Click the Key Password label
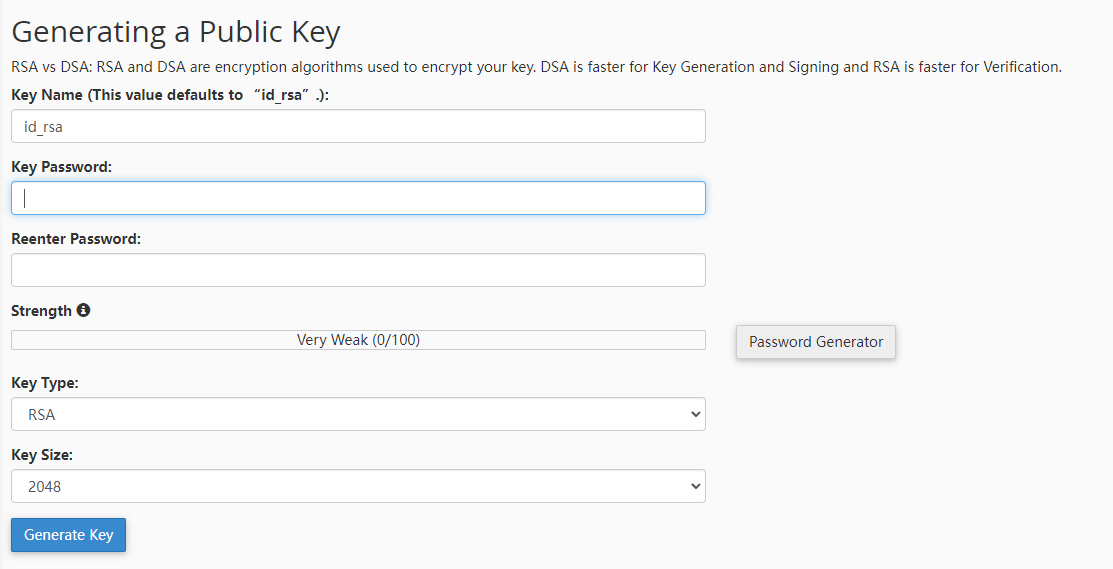This screenshot has height=569, width=1113. 62,167
